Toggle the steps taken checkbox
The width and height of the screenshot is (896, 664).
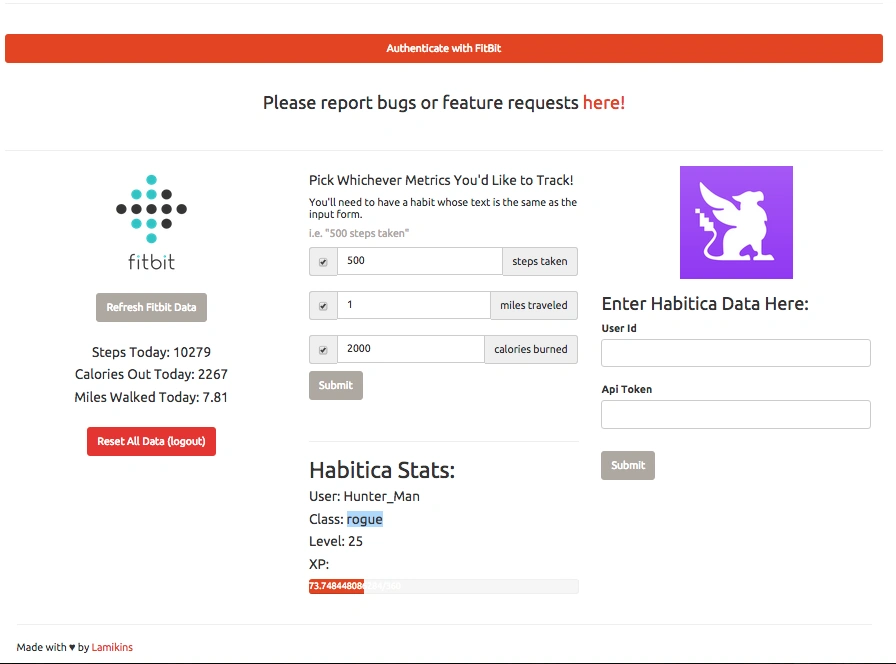click(323, 262)
